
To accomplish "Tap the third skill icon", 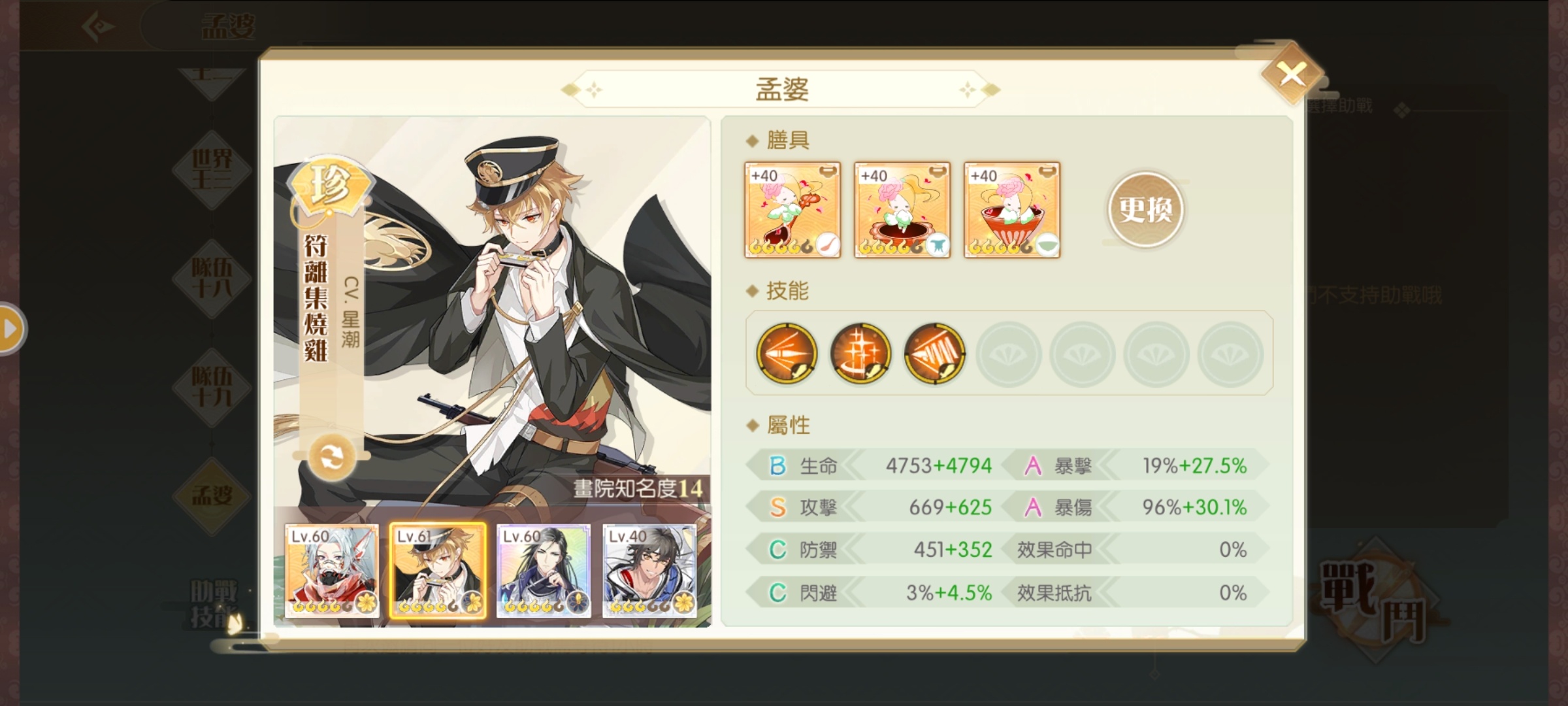I will coord(934,353).
